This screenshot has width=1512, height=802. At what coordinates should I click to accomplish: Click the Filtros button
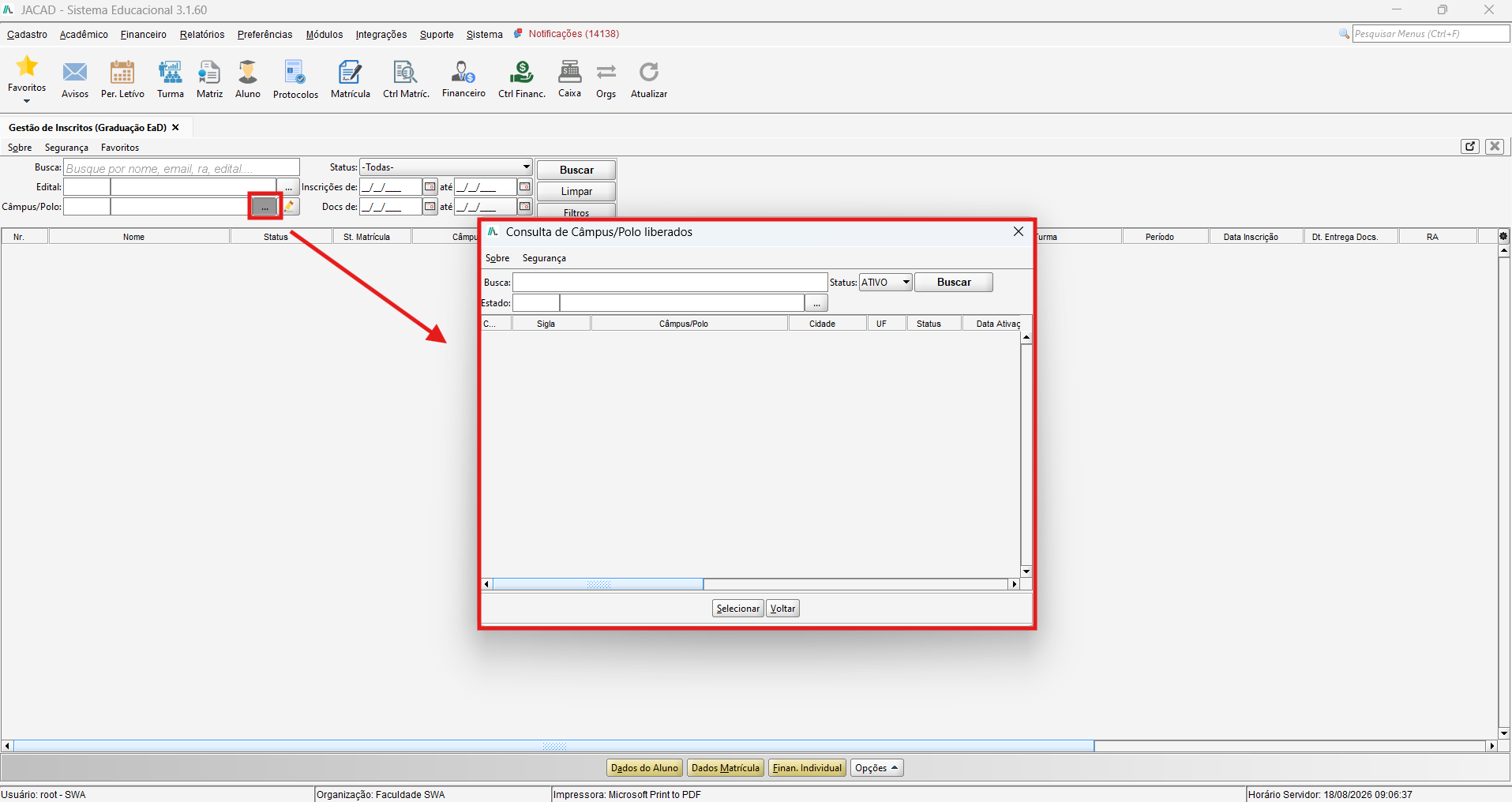576,211
